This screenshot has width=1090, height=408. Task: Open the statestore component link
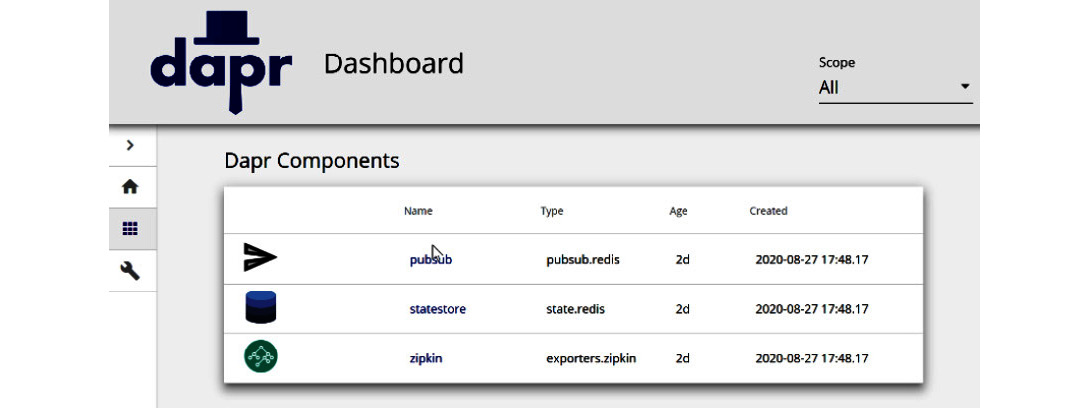tap(438, 309)
